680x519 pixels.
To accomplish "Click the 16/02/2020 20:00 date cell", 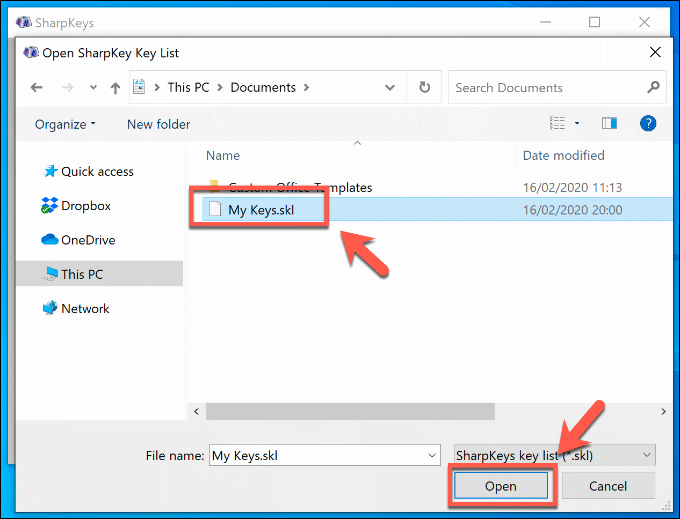I will point(572,210).
